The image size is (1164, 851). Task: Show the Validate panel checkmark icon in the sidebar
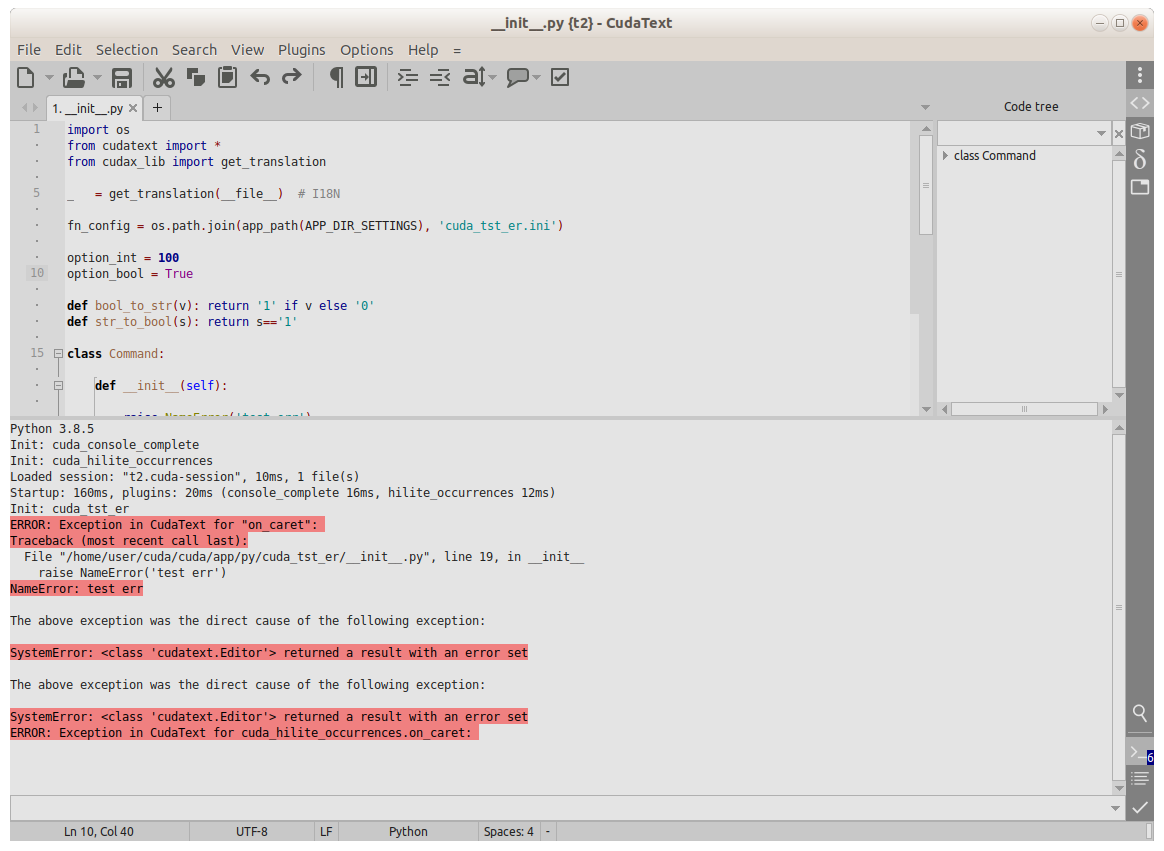click(x=1140, y=806)
